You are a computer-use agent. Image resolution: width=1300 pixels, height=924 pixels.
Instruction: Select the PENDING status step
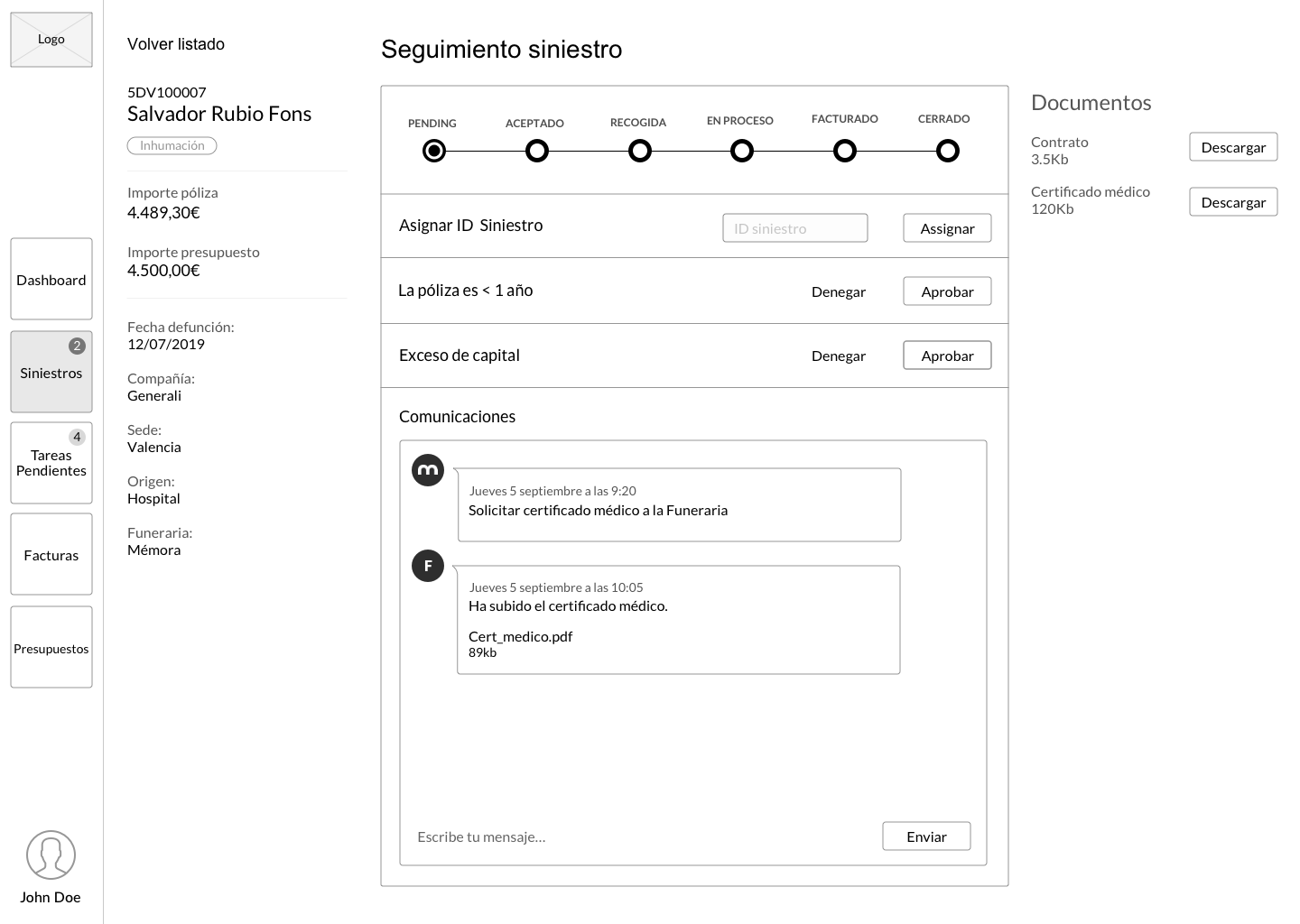[x=434, y=151]
